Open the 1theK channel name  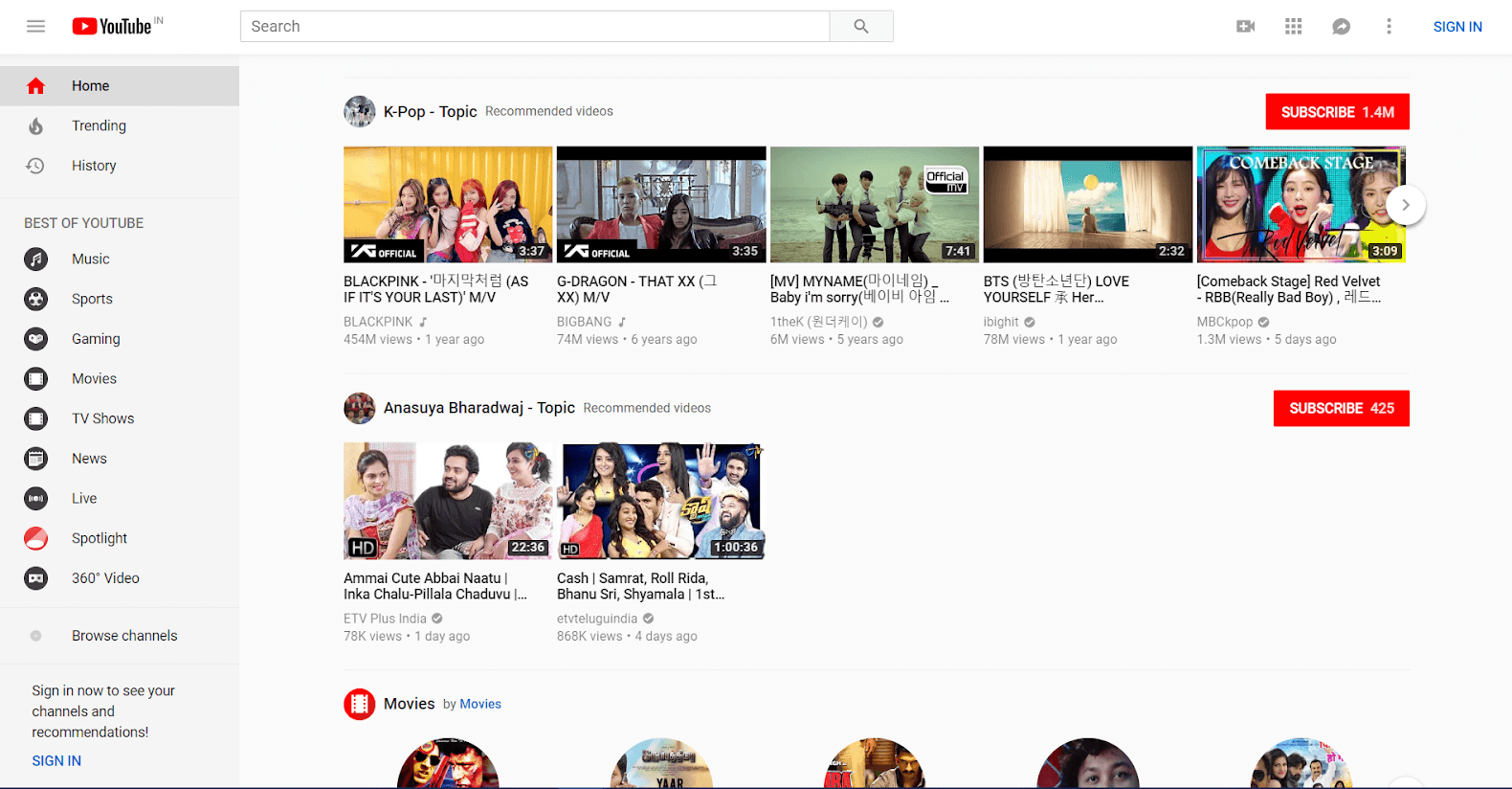click(819, 322)
